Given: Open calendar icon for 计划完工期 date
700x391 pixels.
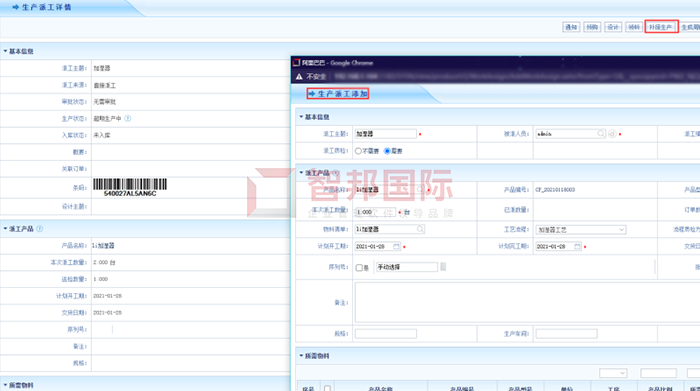Looking at the screenshot, I should tap(577, 246).
